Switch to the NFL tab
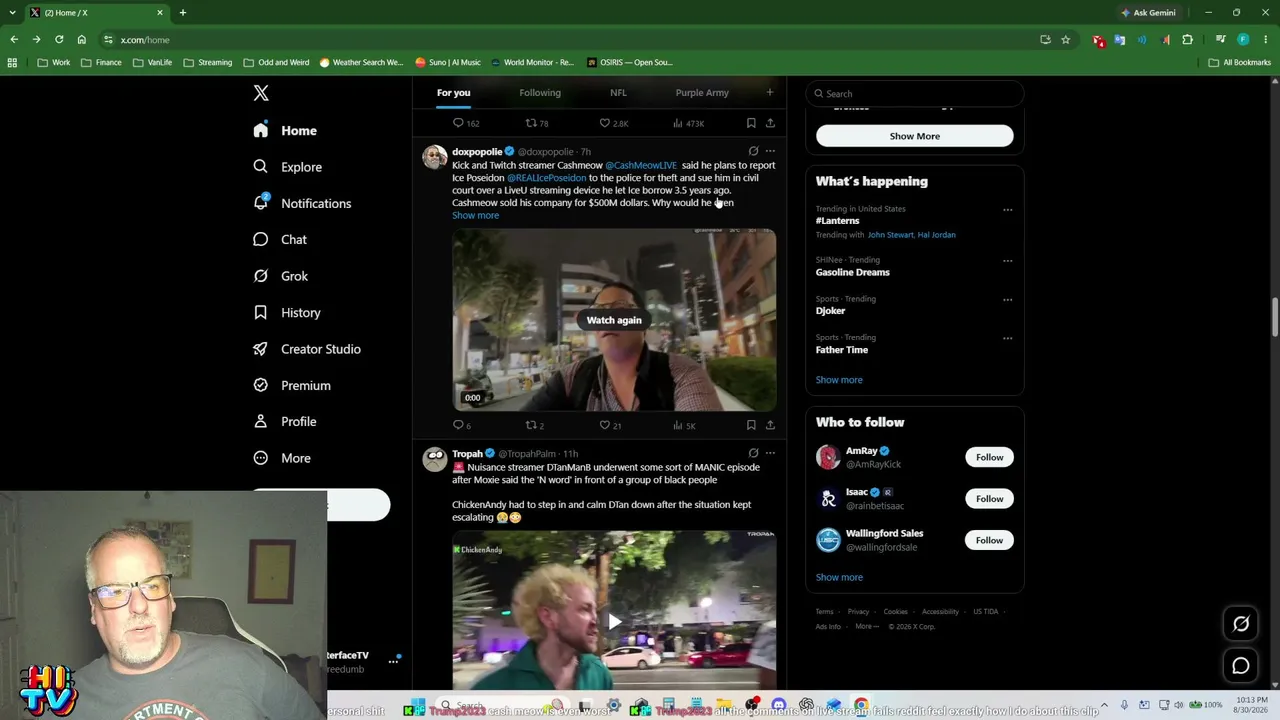The image size is (1280, 720). pyautogui.click(x=618, y=93)
